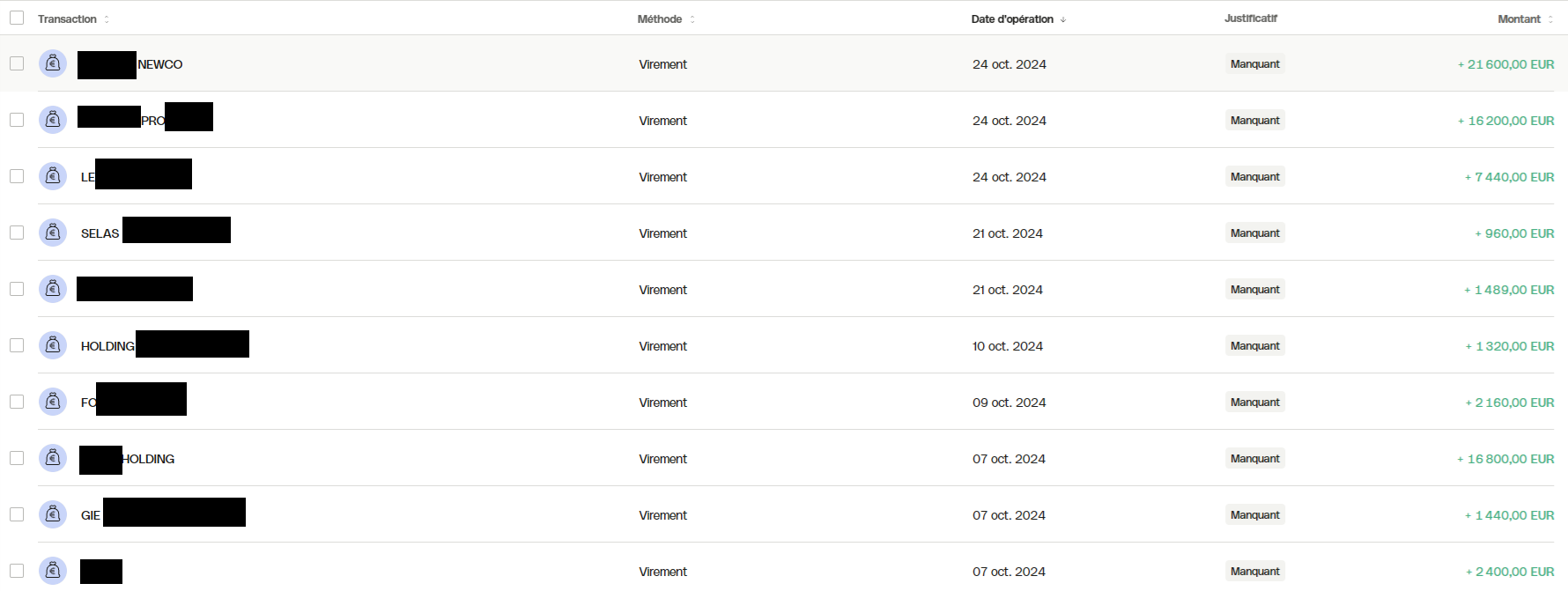Open the 1 320,00 EUR HOLDING transaction

tap(784, 345)
